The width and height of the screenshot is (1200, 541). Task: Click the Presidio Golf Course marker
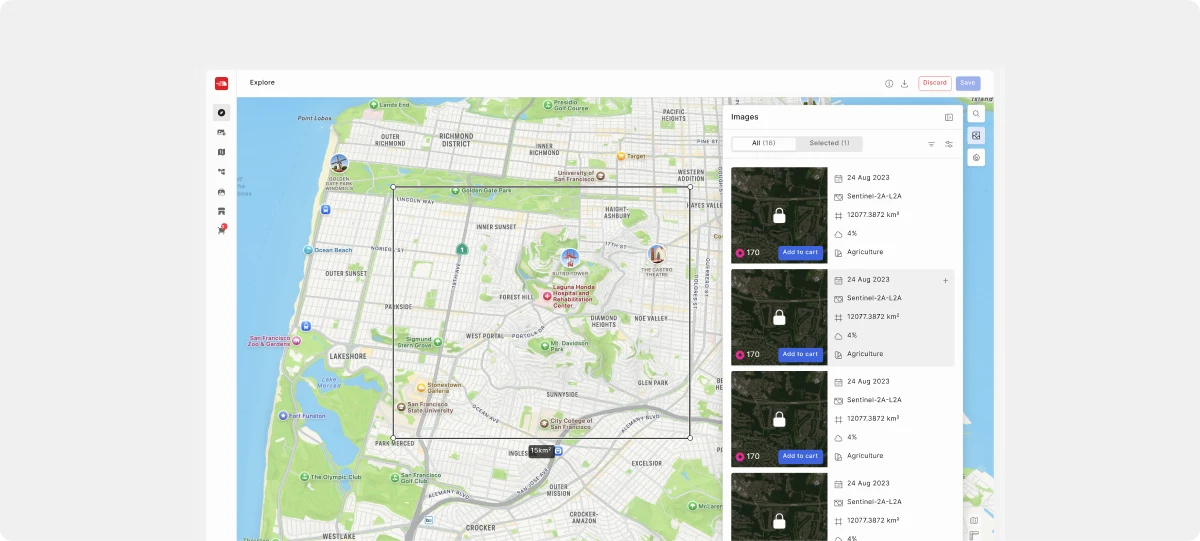pos(548,103)
